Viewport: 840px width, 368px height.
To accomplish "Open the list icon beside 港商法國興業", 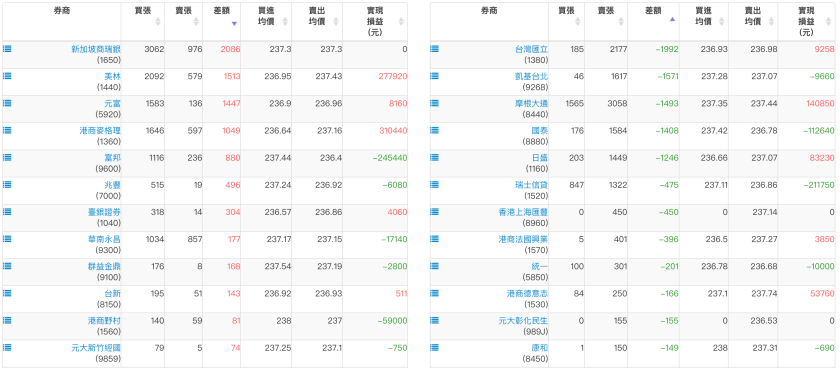I will pos(434,239).
